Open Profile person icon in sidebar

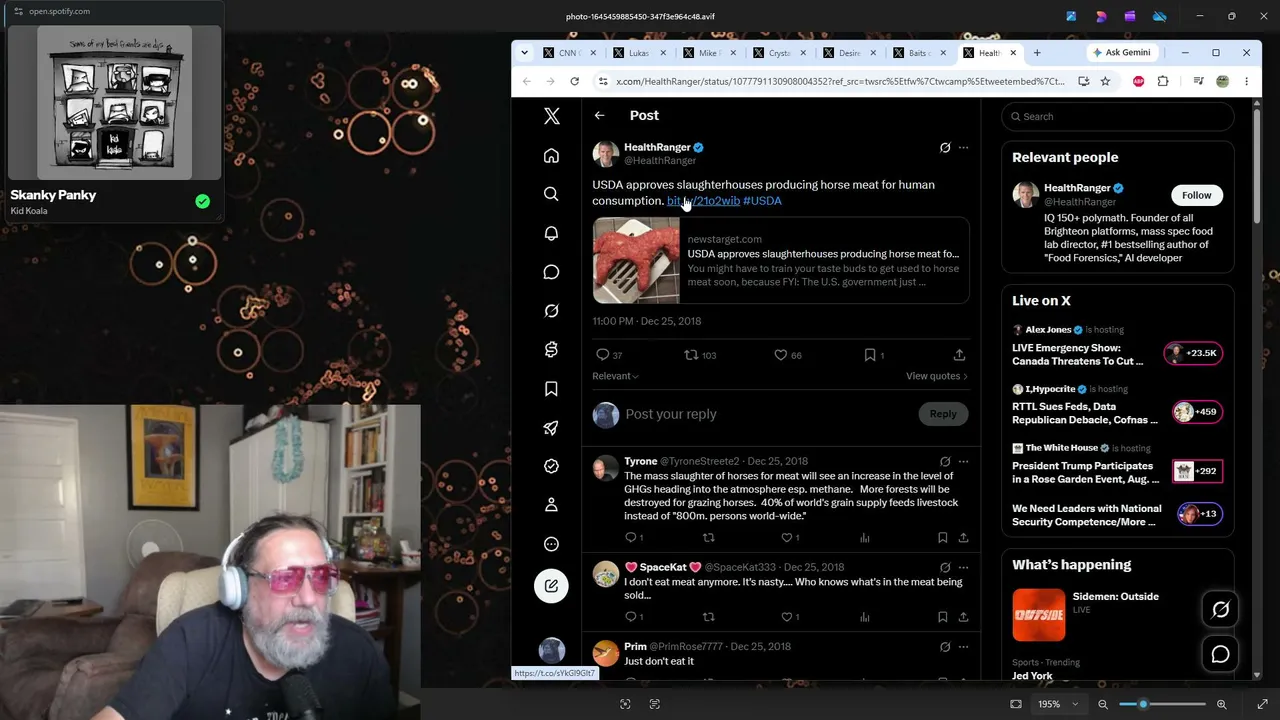click(x=551, y=506)
